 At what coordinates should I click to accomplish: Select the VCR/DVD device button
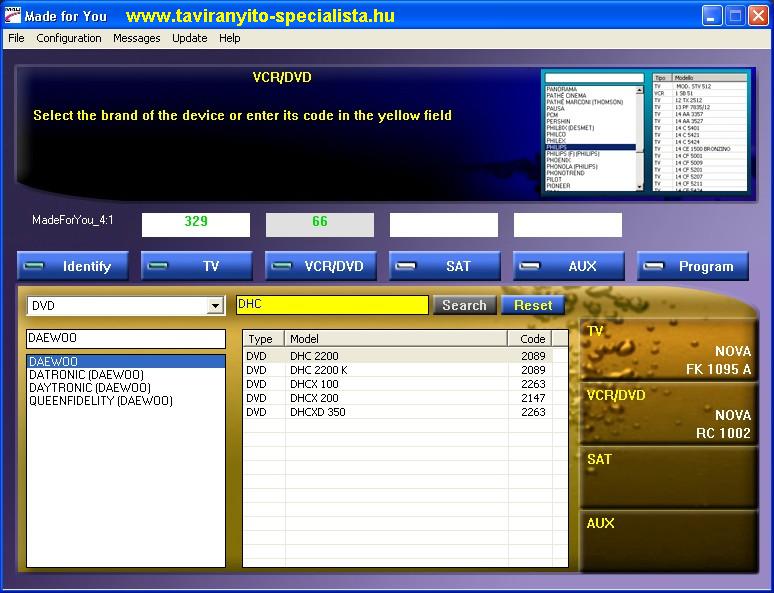(321, 266)
